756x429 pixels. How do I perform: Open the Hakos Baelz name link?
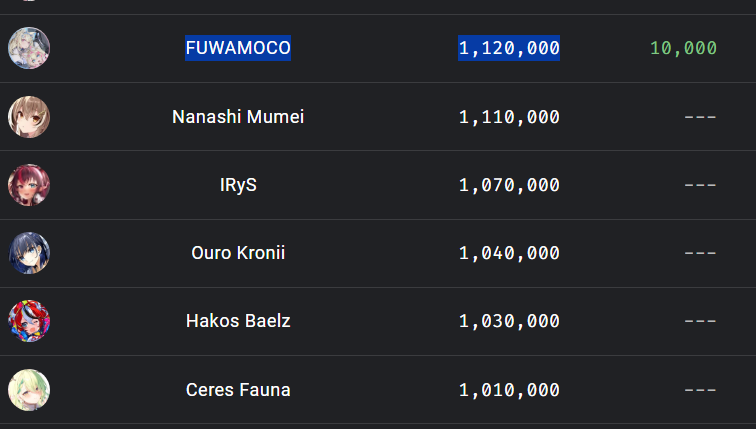tap(238, 321)
